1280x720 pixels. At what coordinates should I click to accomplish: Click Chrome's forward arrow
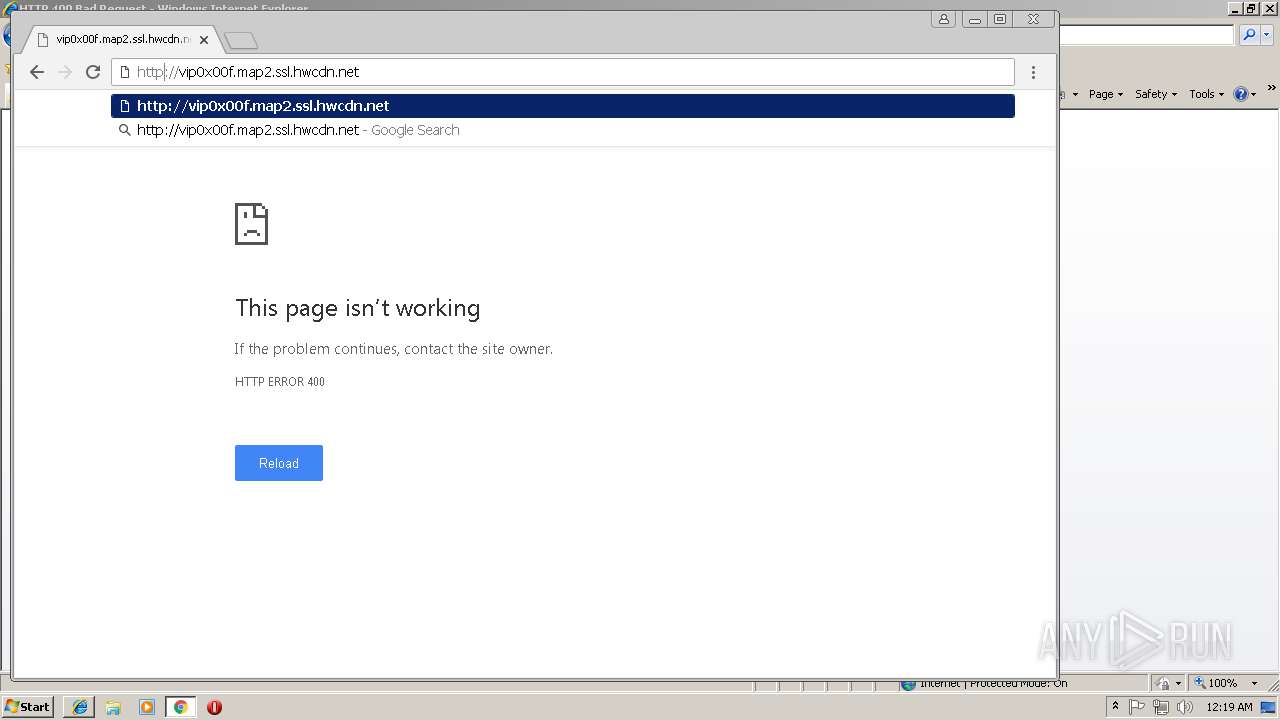[65, 72]
